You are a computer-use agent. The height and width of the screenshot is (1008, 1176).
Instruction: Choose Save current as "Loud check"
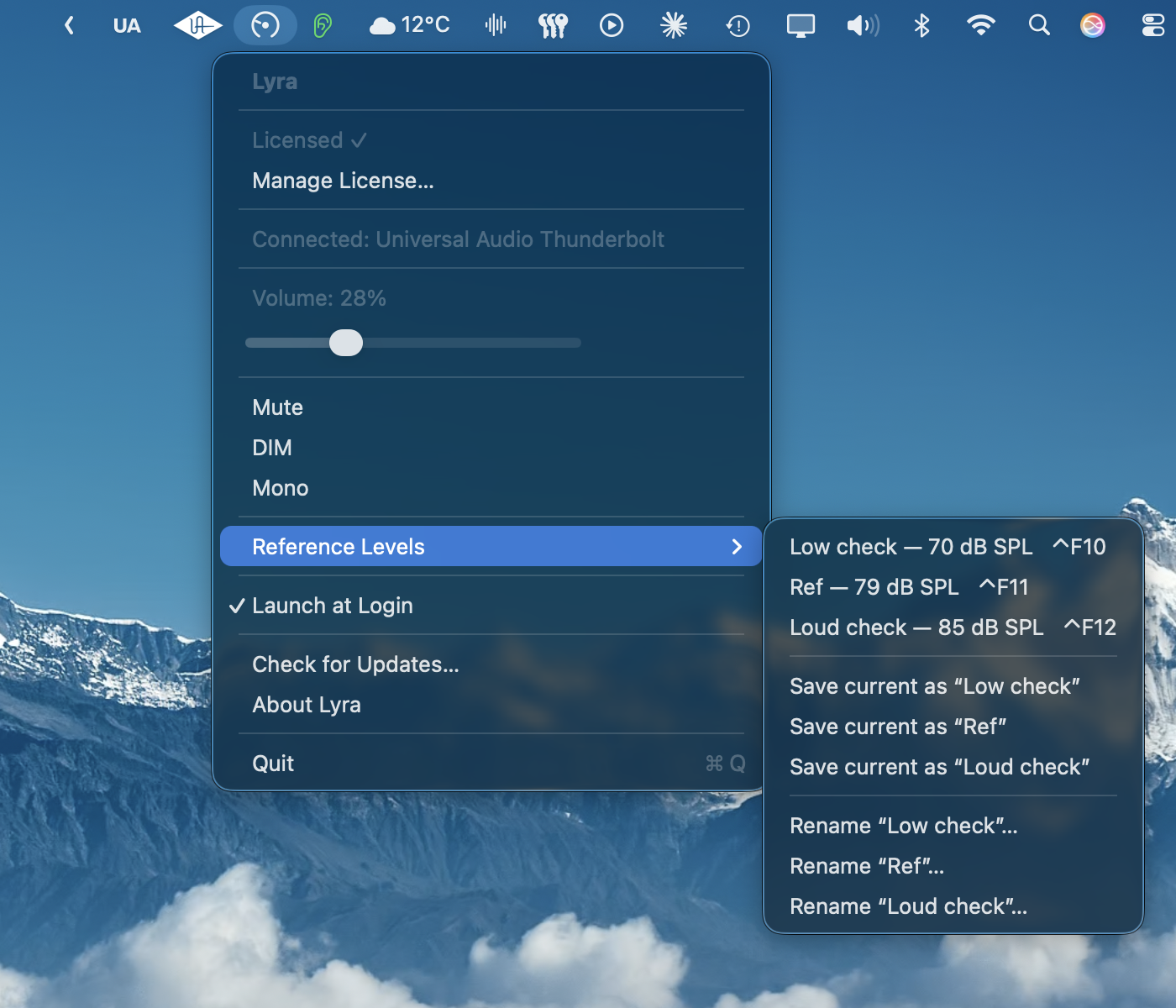point(953,767)
